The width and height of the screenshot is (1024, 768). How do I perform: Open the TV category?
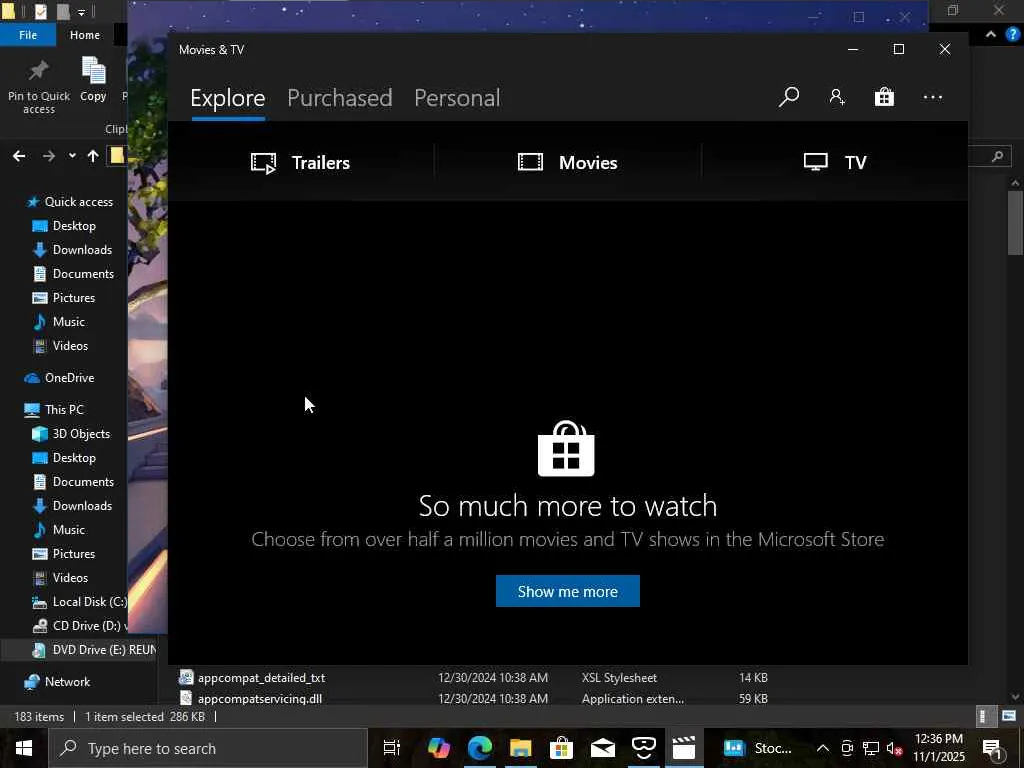click(x=835, y=162)
